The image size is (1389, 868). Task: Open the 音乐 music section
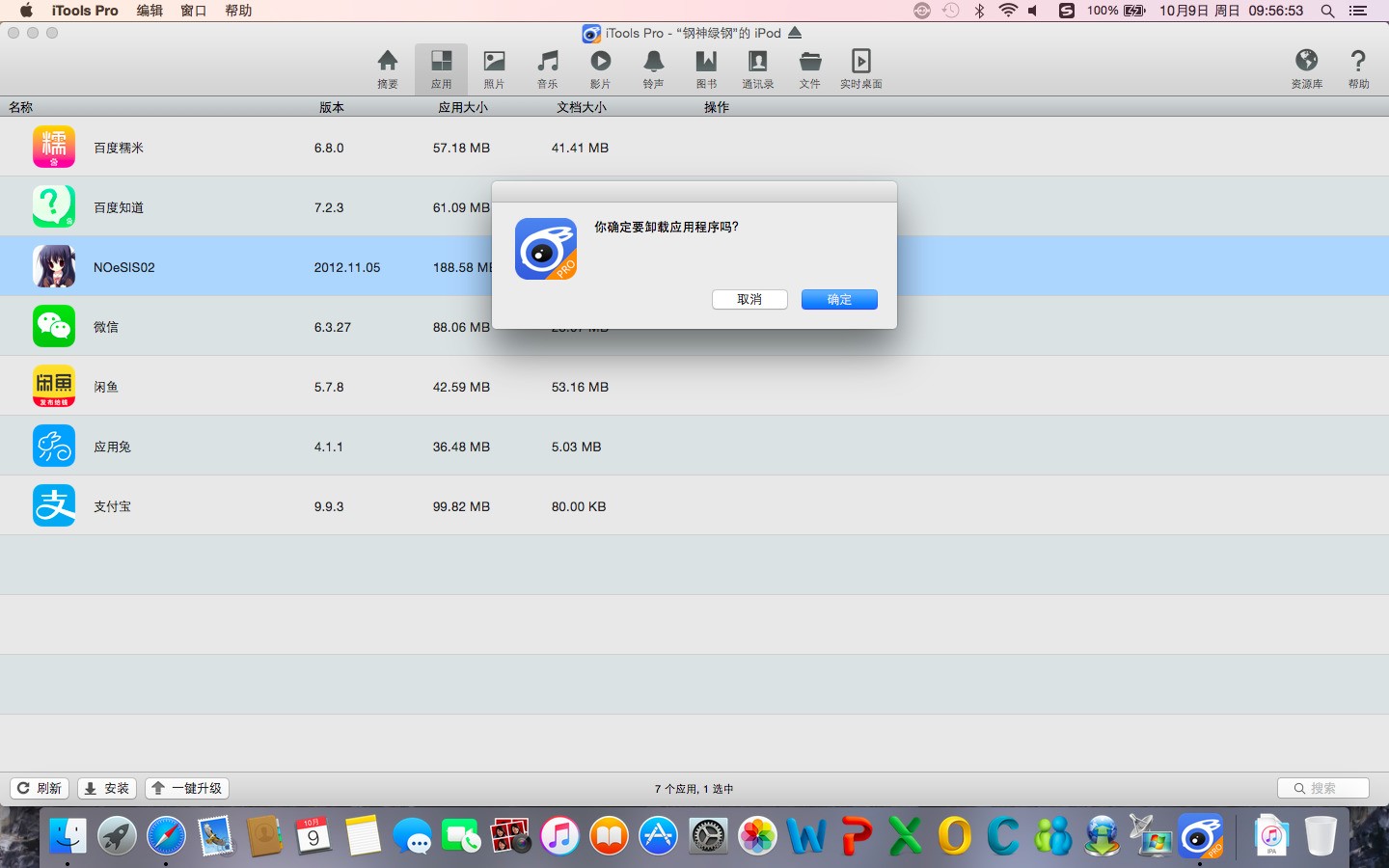pyautogui.click(x=548, y=69)
